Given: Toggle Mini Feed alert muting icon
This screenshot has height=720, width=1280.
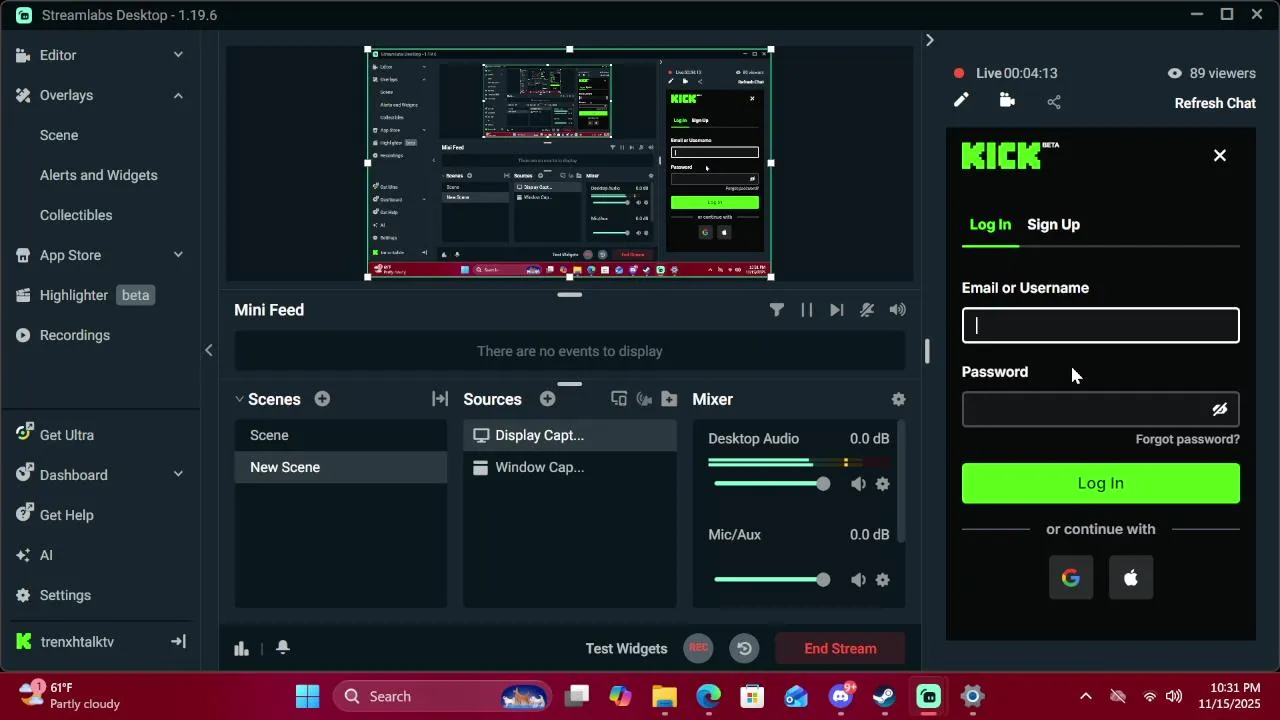Looking at the screenshot, I should 867,310.
